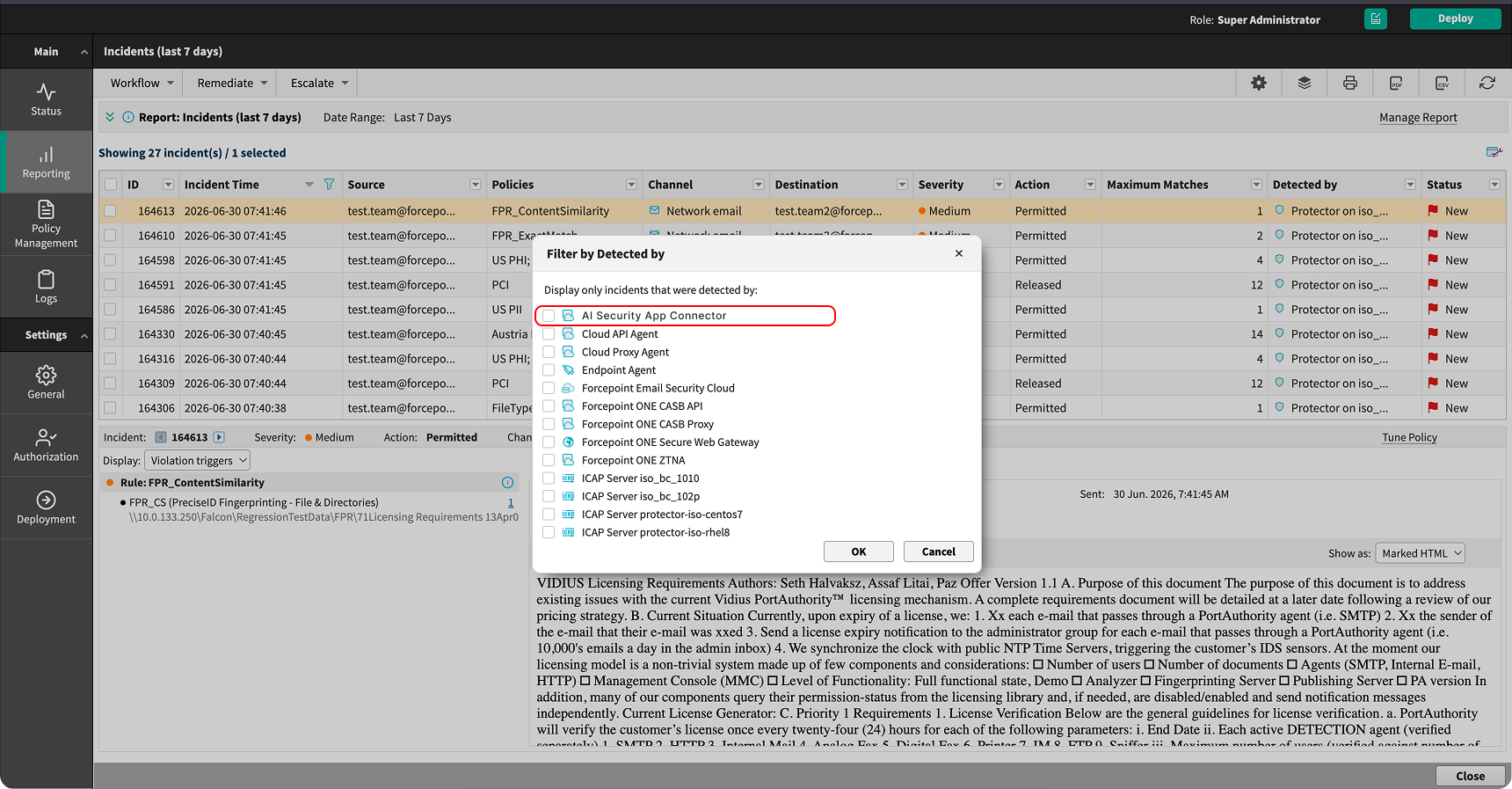Refresh the incidents list

(x=1487, y=83)
